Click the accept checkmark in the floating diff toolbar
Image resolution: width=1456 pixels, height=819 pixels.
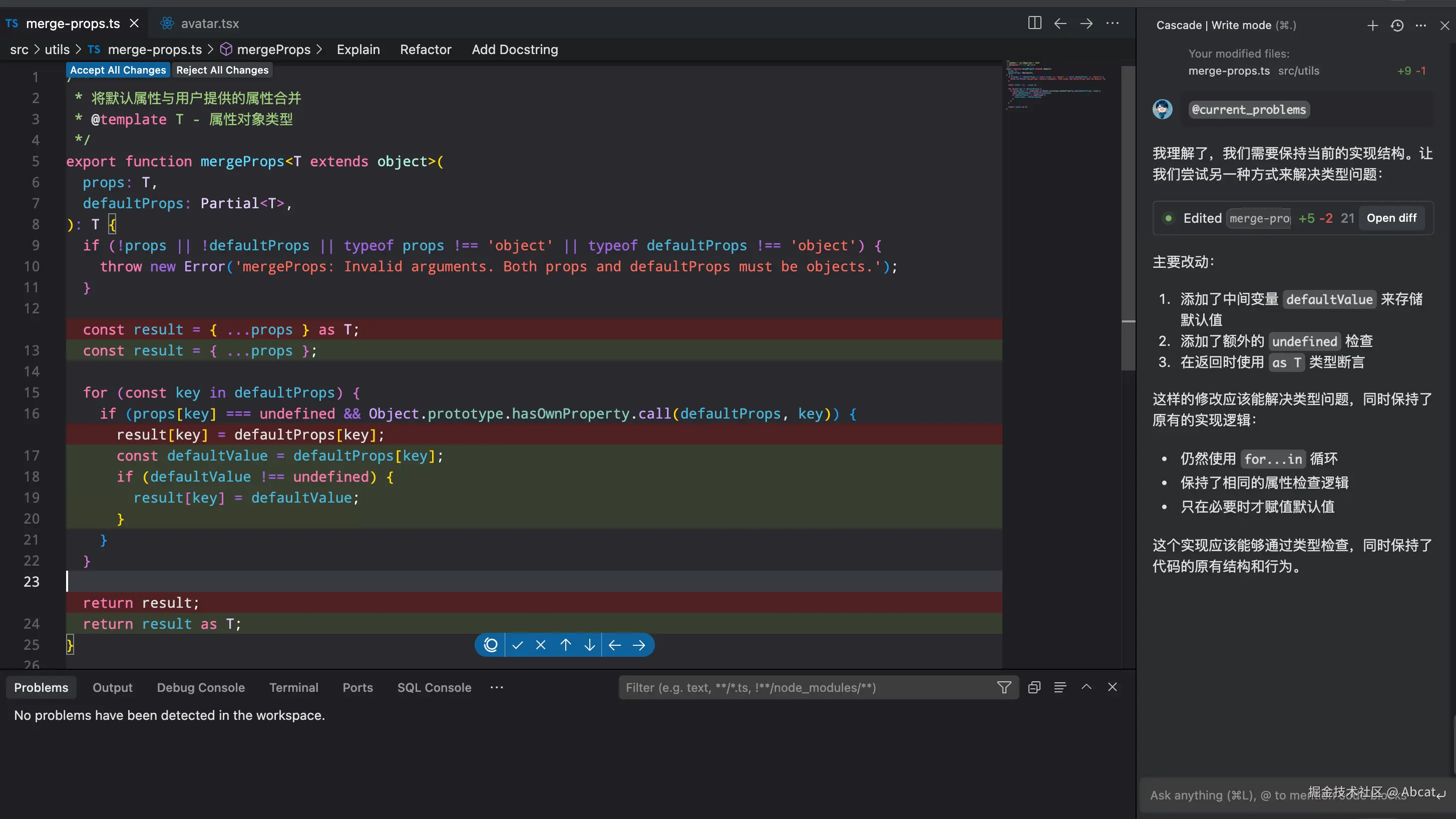click(x=517, y=645)
